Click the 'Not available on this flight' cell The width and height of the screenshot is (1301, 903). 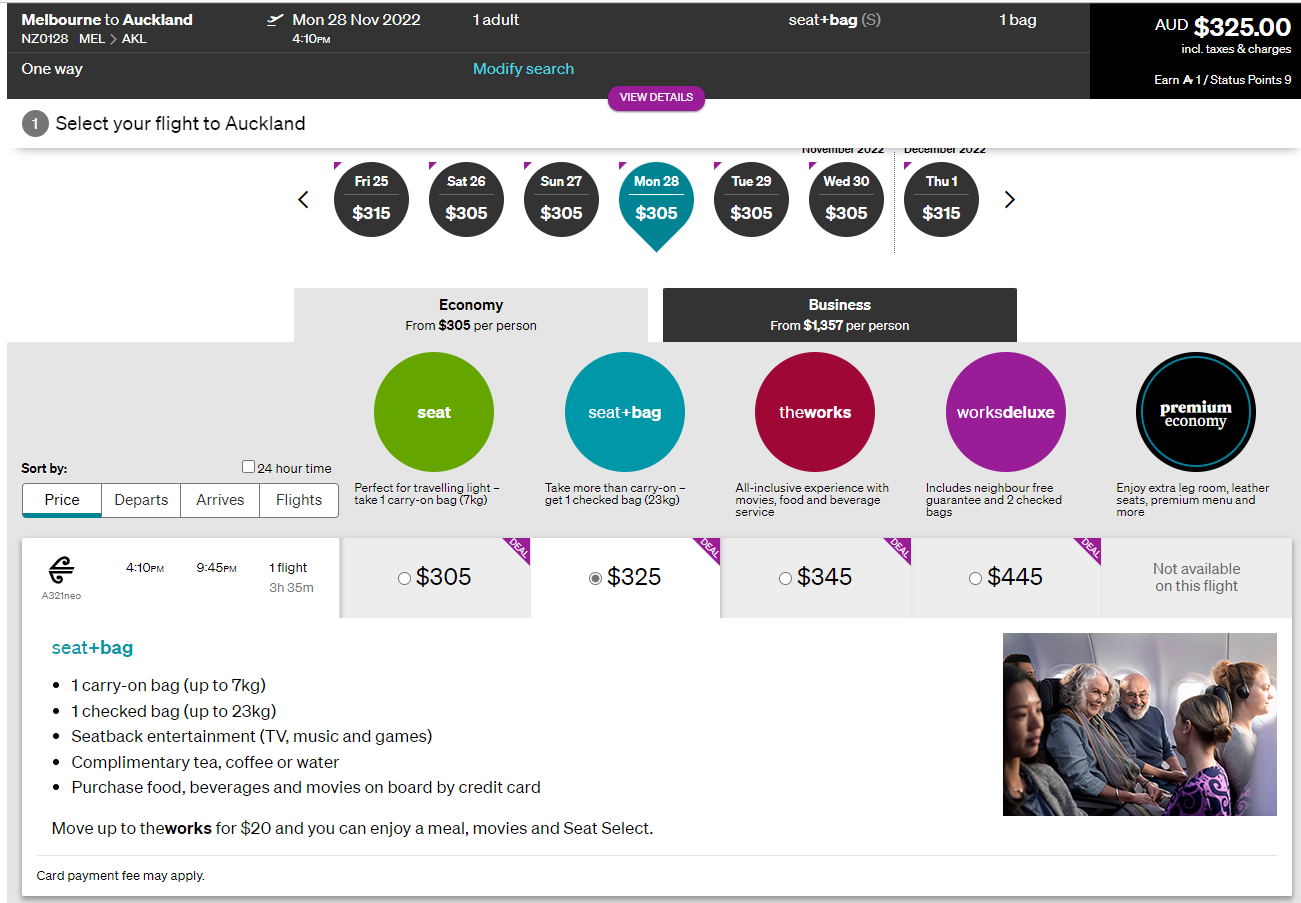(x=1196, y=577)
